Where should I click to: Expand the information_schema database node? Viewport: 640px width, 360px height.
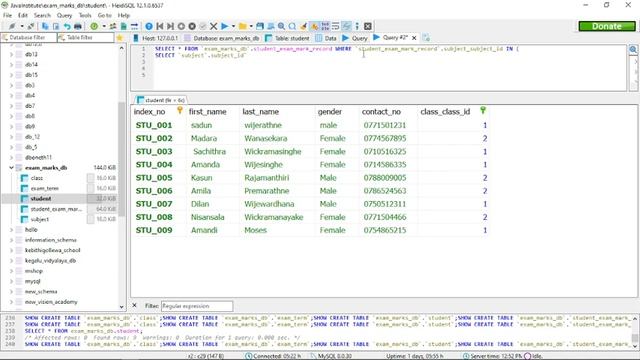click(11, 240)
